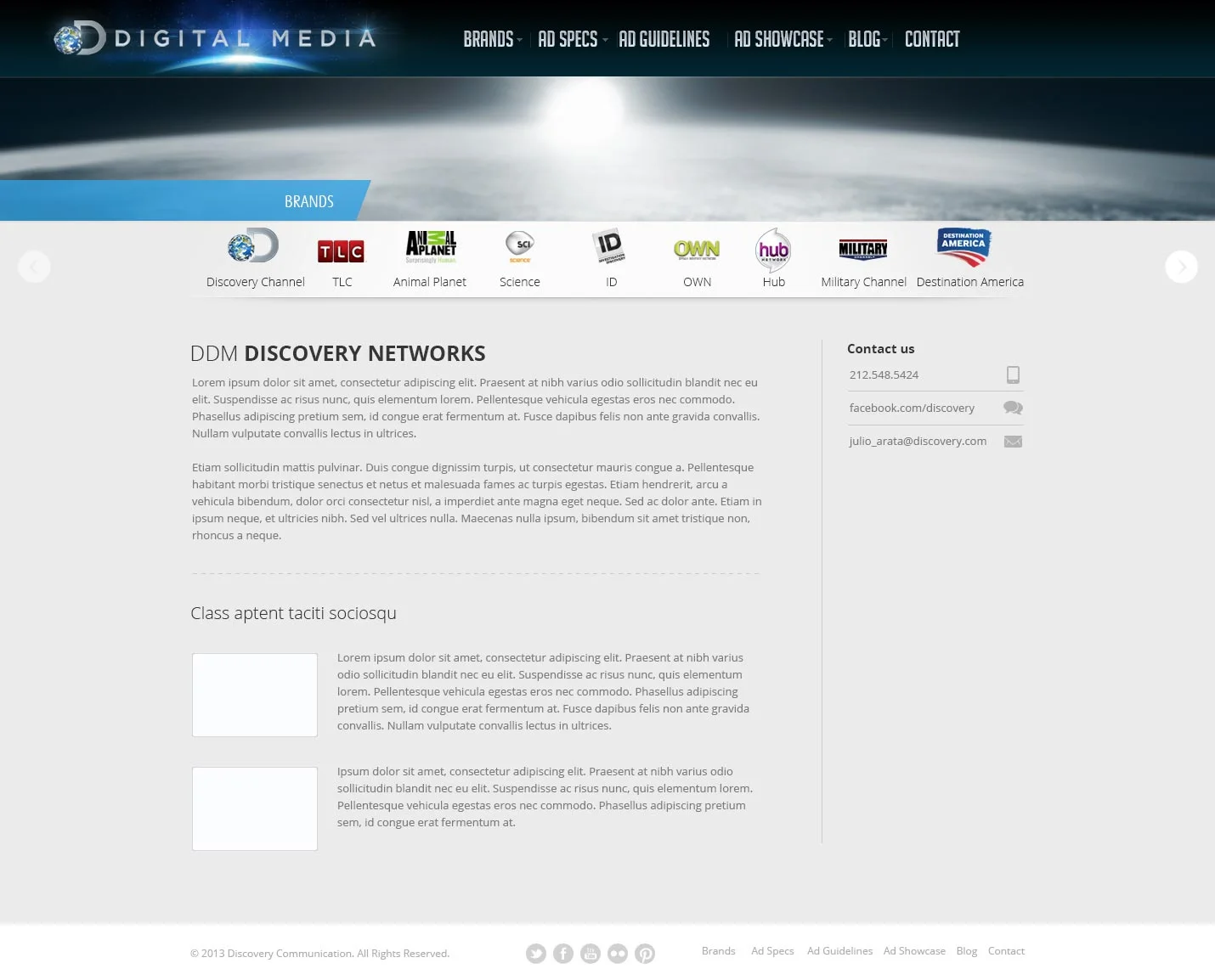Select the Military Channel logo

coord(863,249)
